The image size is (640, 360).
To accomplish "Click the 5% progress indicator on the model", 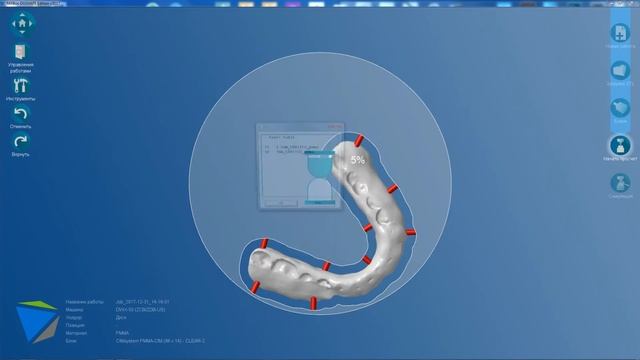I will [x=358, y=160].
